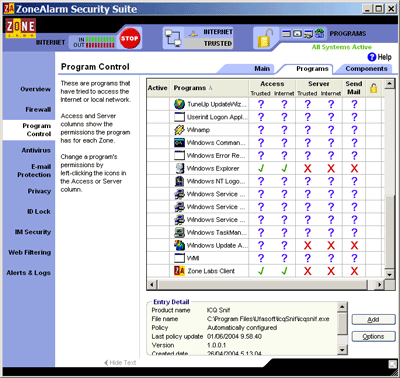The image size is (400, 378).
Task: Open the Privacy section
Action: click(x=39, y=191)
